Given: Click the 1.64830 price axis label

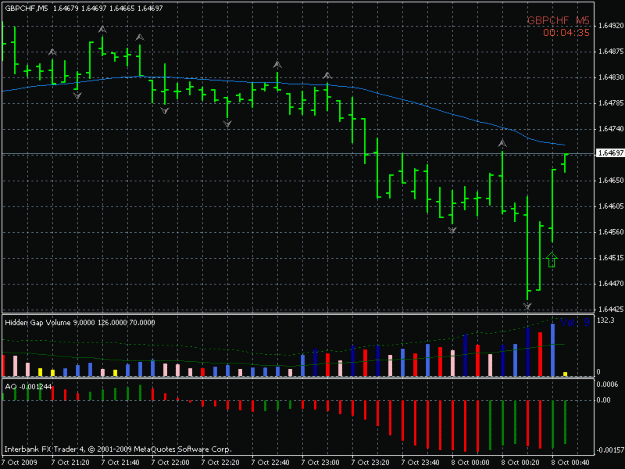Looking at the screenshot, I should tap(611, 77).
